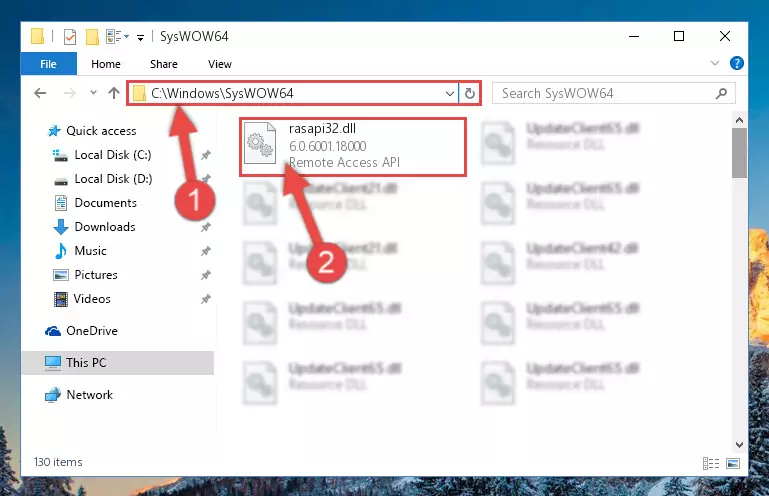Click the pin icon beside Videos
The width and height of the screenshot is (769, 496).
coord(205,299)
